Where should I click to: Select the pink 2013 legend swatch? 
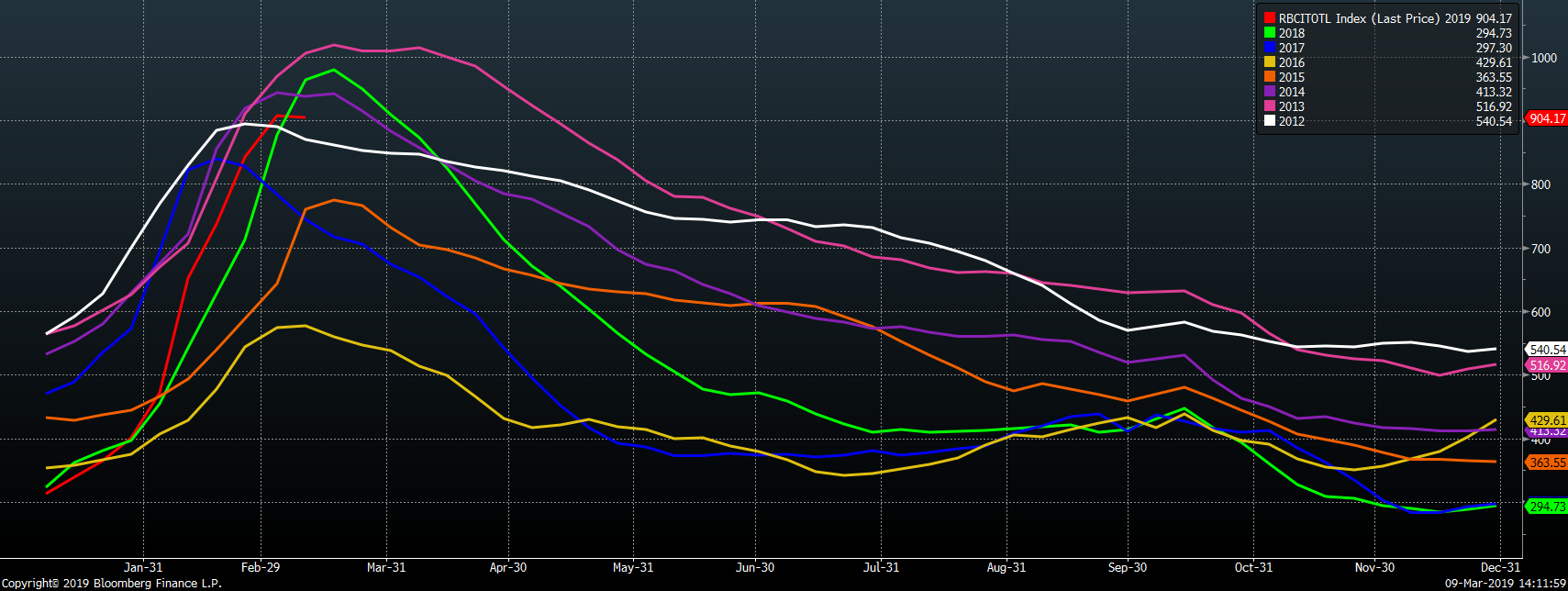1270,106
